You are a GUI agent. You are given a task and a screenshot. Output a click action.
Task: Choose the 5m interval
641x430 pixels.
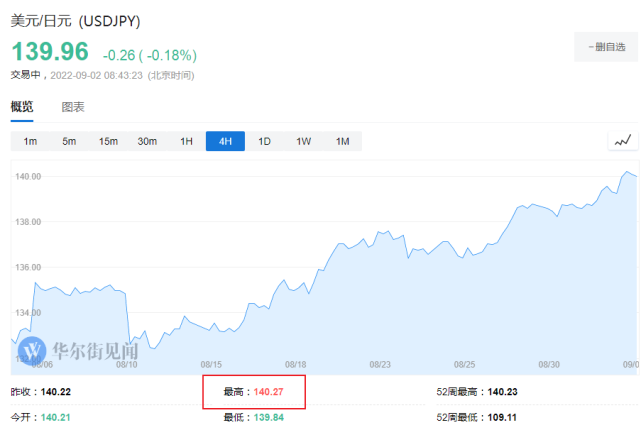[69, 141]
